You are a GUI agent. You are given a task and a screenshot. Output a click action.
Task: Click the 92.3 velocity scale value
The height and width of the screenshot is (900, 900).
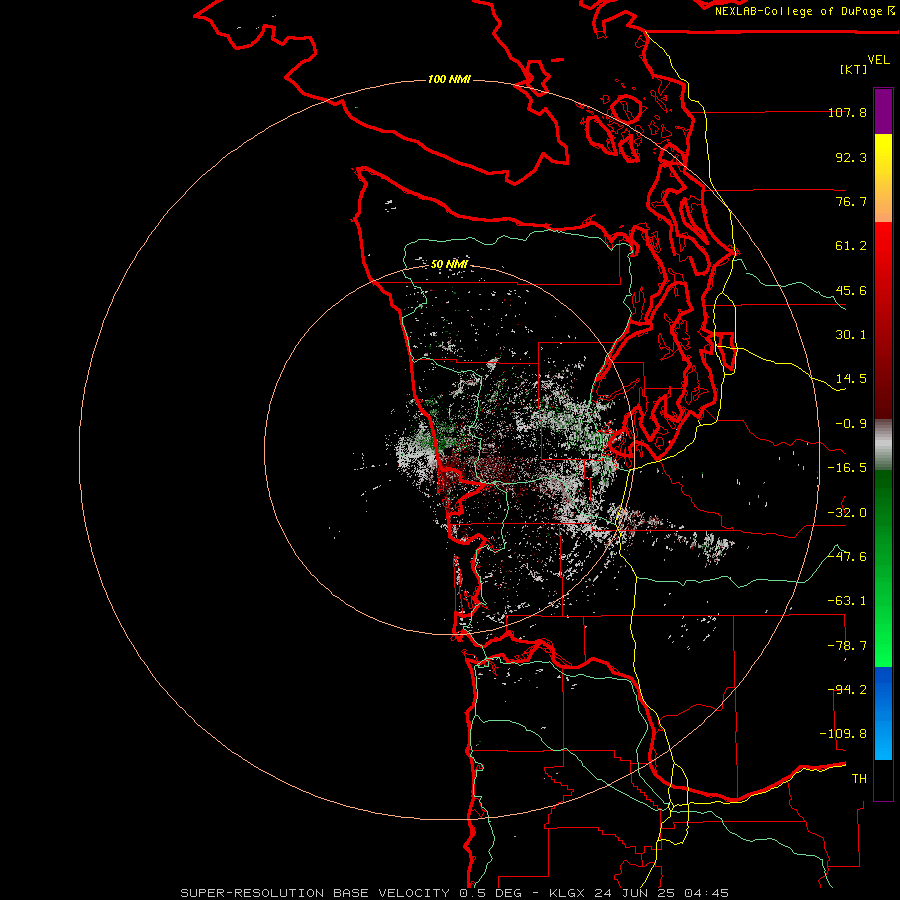[x=851, y=157]
